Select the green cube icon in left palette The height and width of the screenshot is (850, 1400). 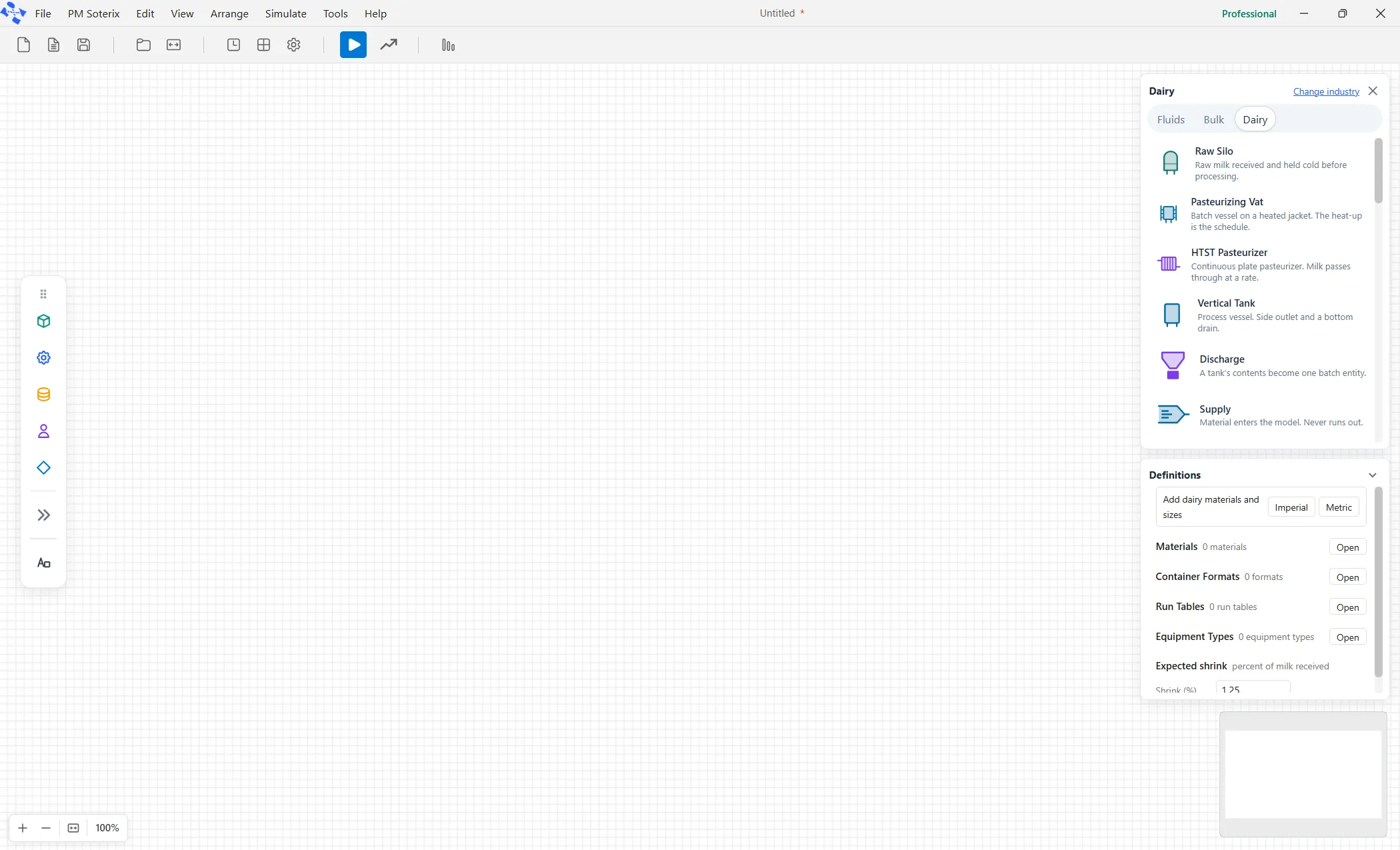(x=43, y=321)
